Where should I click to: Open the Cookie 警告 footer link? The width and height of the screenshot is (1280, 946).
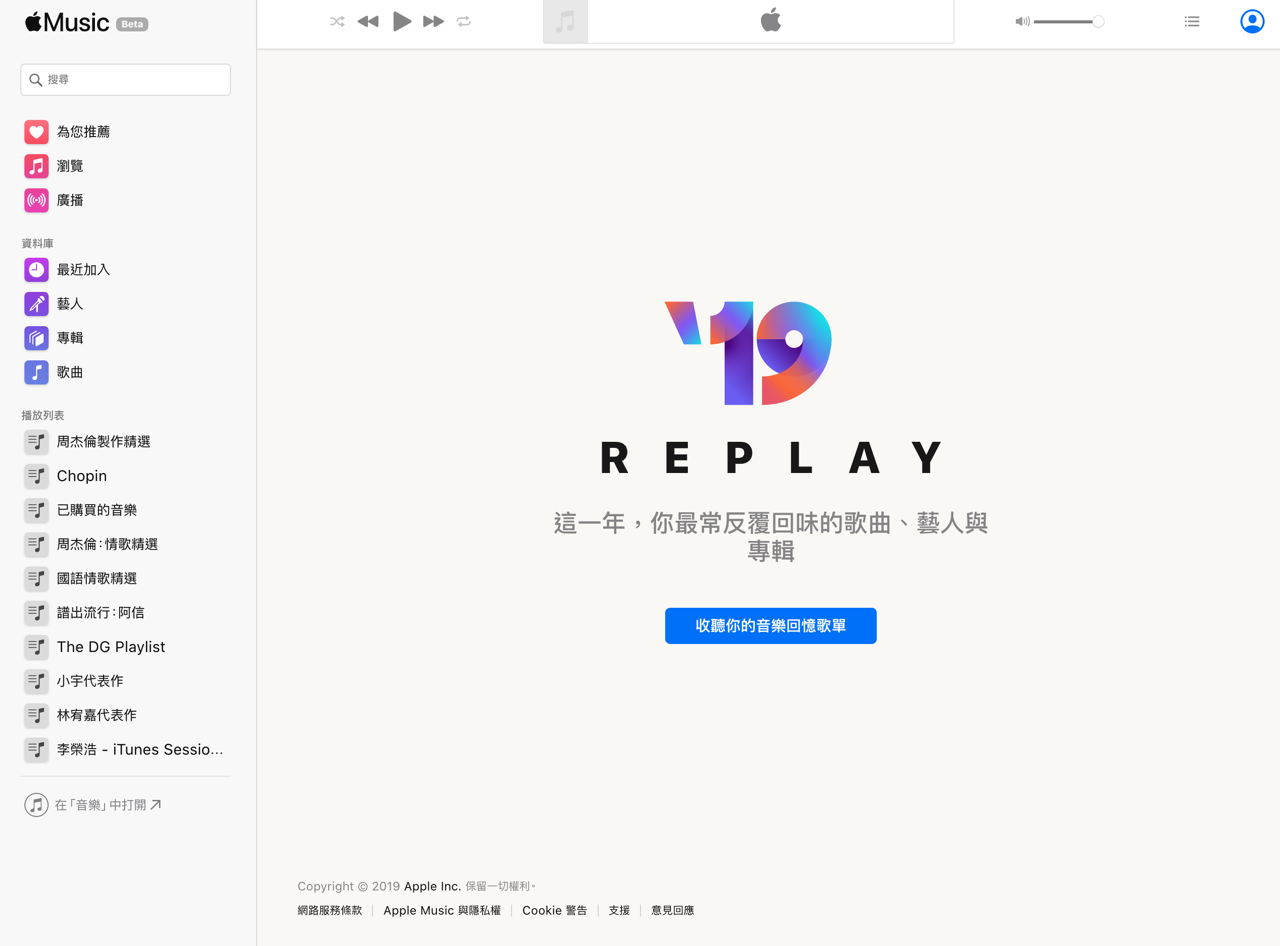(555, 911)
